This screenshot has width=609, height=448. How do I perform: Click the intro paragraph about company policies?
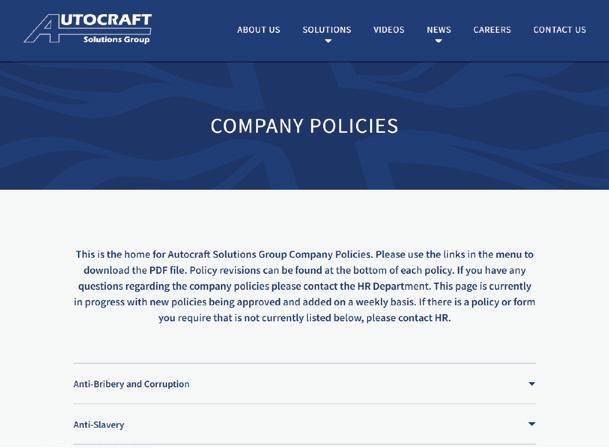tap(304, 286)
